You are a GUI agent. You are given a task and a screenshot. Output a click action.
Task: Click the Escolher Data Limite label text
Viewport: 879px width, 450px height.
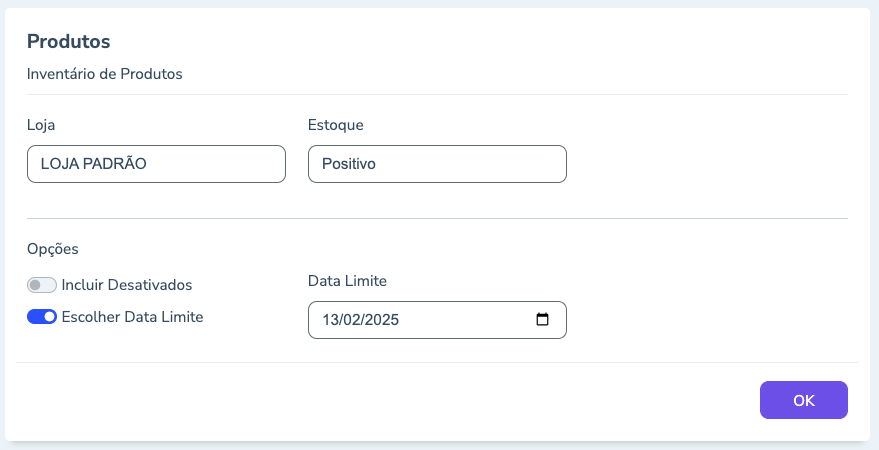132,317
